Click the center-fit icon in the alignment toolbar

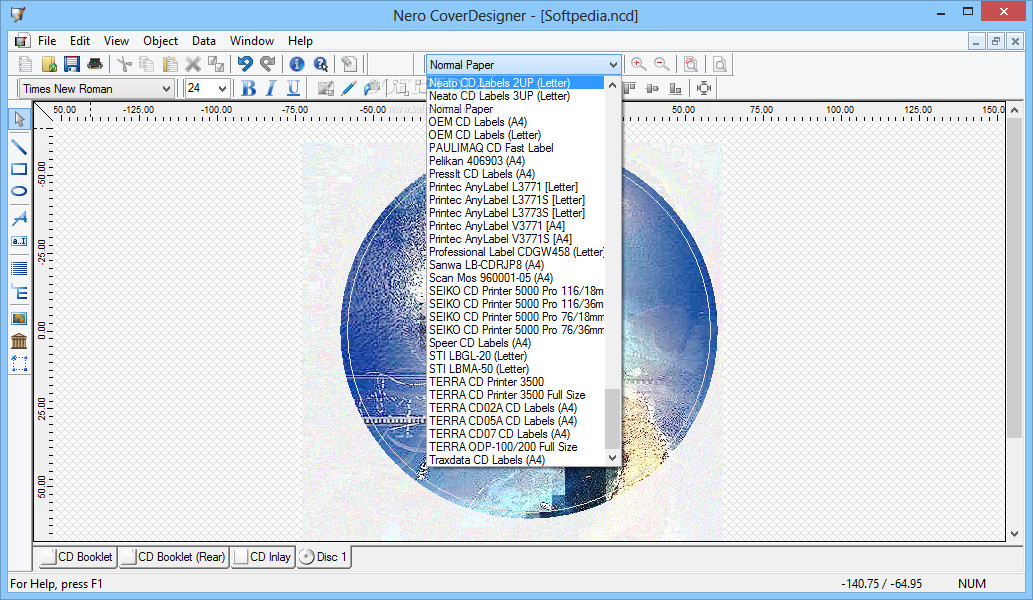(704, 88)
